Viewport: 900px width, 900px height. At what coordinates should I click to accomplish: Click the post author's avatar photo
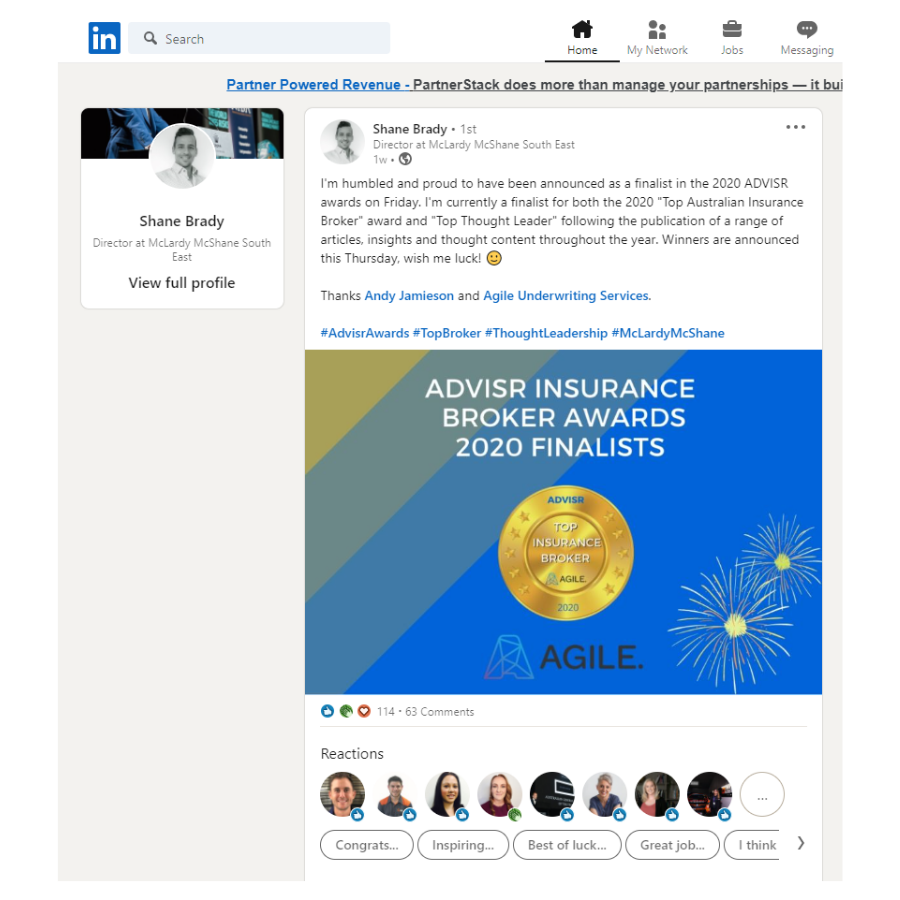[x=343, y=142]
